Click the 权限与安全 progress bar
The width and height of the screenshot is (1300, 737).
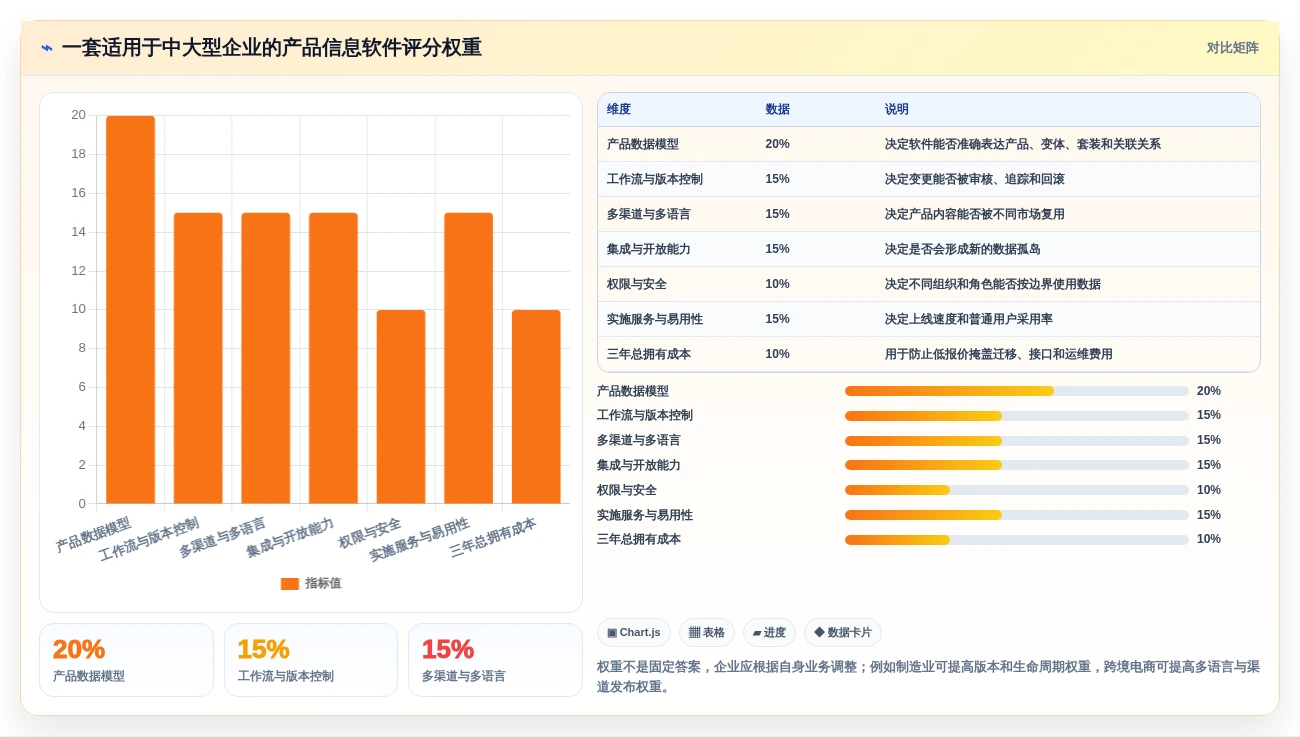pos(1017,490)
